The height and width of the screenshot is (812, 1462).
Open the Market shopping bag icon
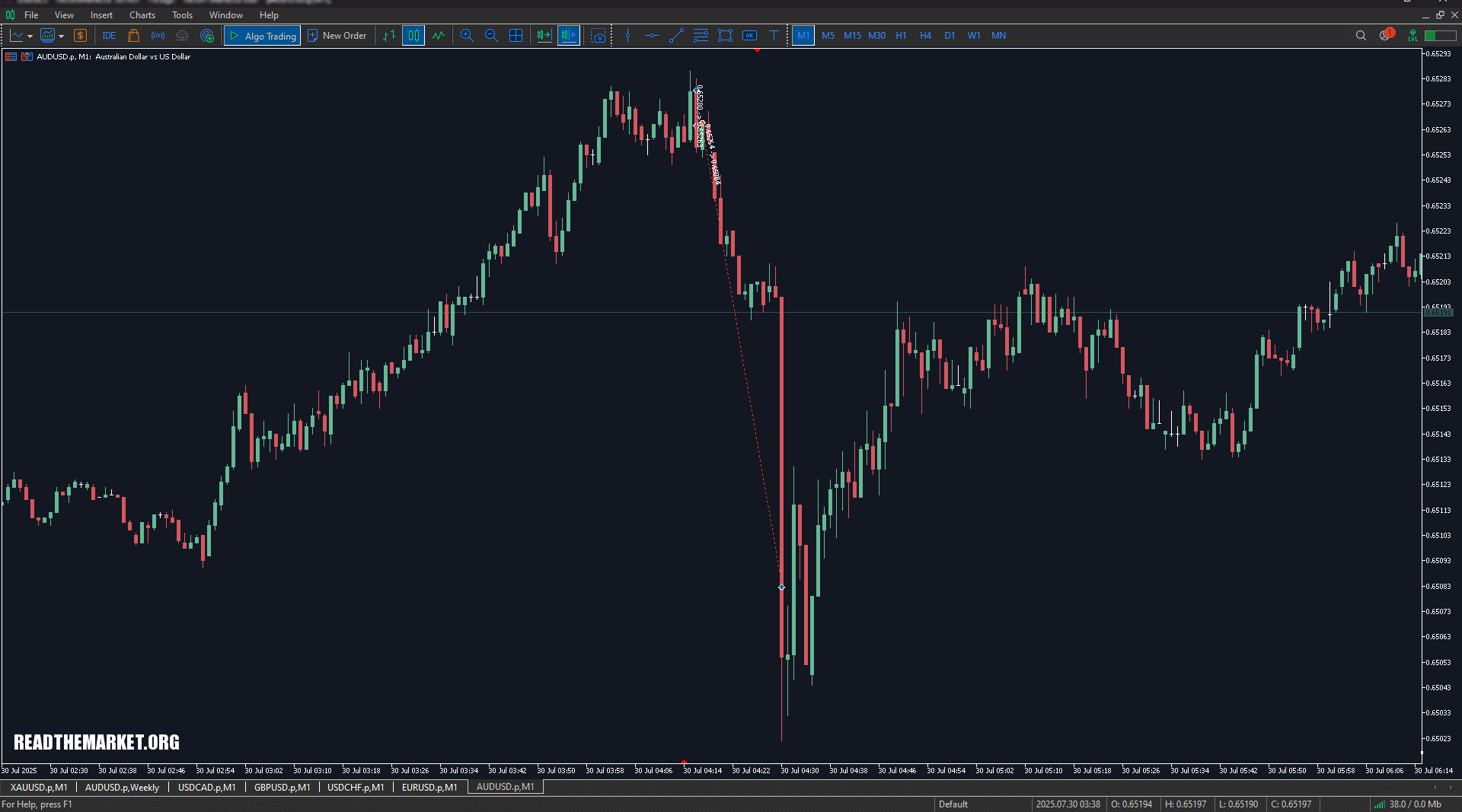(x=134, y=36)
